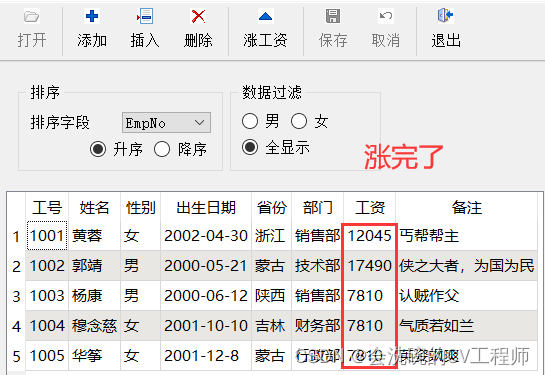Click the remark cell 丐帮帮主
Screen dimensions: 545x375
pyautogui.click(x=466, y=236)
